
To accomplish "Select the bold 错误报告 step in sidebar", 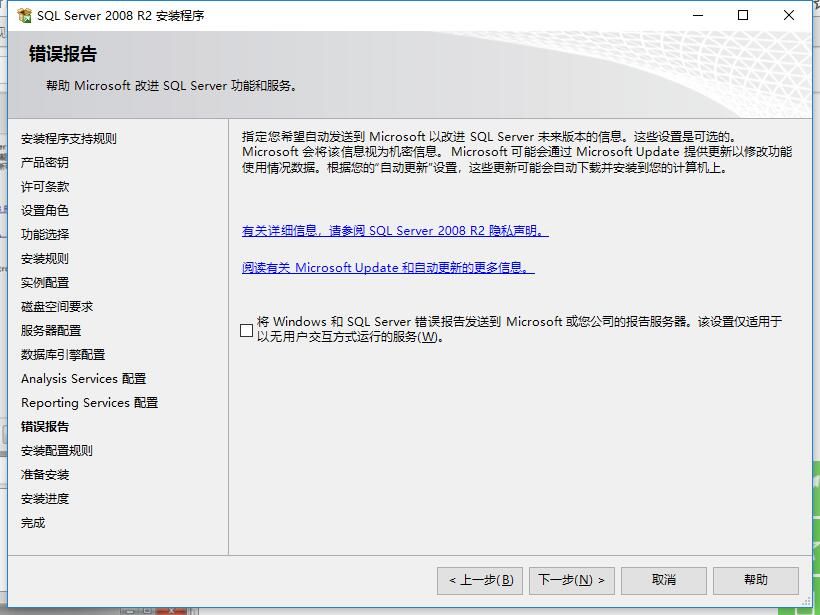I will (44, 427).
